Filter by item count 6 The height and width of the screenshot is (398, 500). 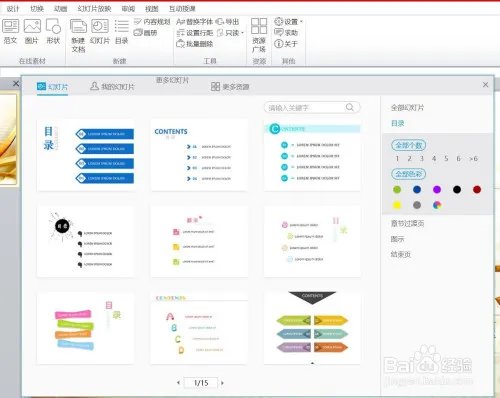click(x=459, y=159)
